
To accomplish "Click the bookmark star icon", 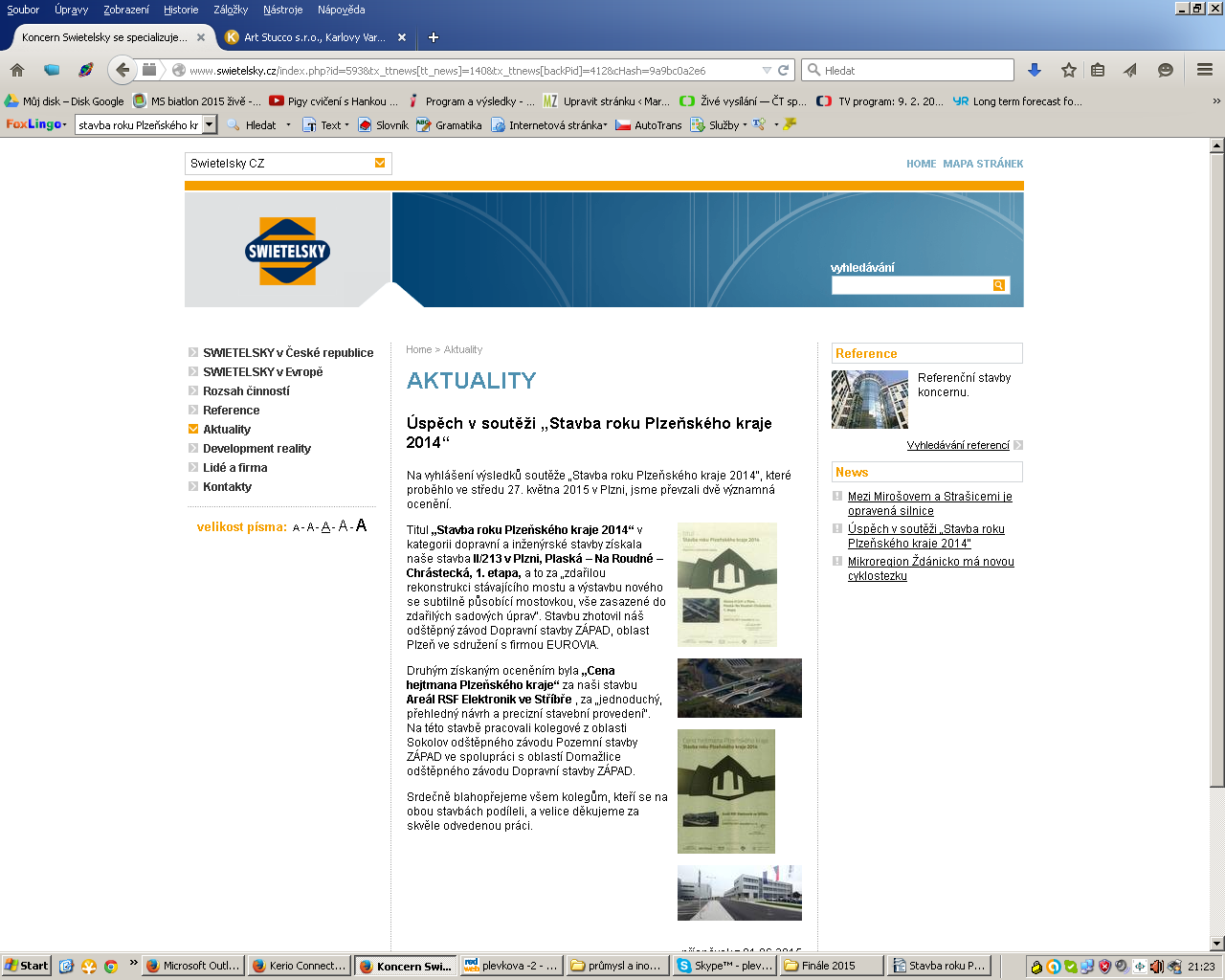I will click(x=1068, y=70).
